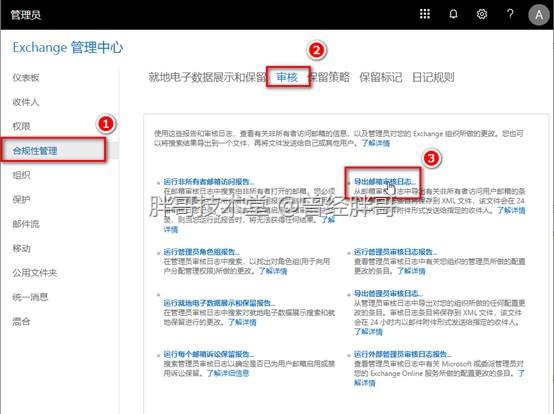Image resolution: width=554 pixels, height=414 pixels.
Task: Open settings gear icon
Action: point(482,14)
